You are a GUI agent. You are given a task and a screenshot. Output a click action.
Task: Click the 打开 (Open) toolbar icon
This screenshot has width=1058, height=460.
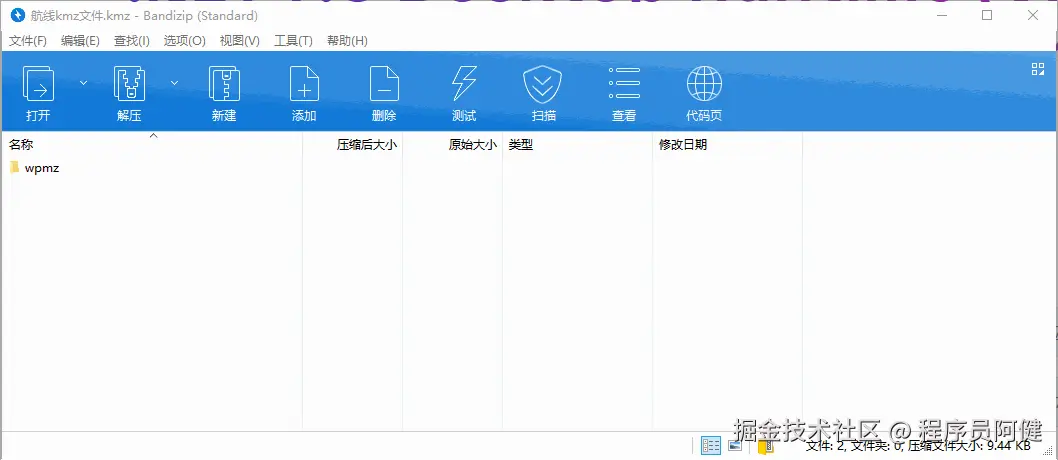38,84
